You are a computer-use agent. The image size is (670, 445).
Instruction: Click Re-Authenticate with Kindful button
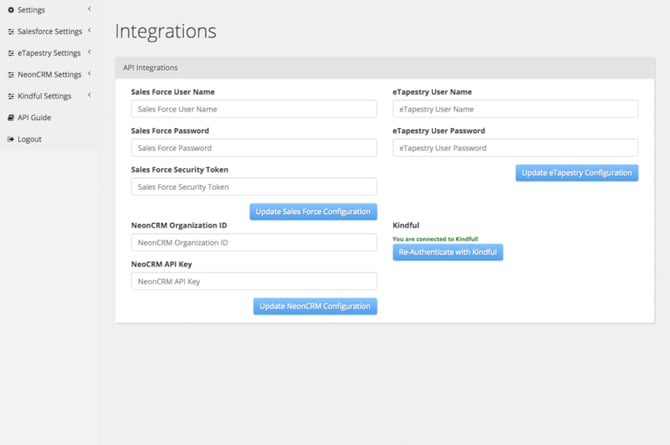(x=448, y=252)
